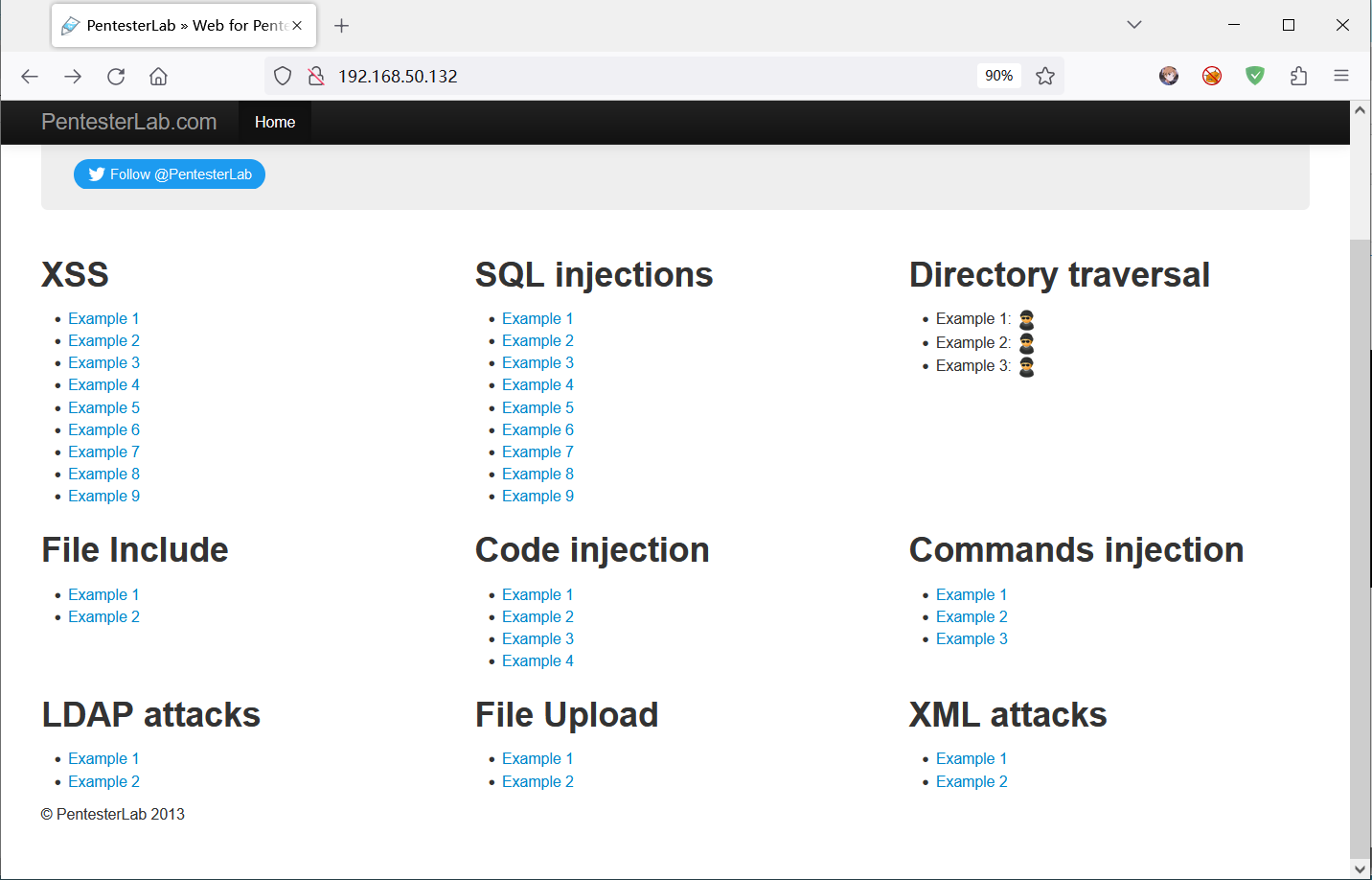Select the PentesterLab browser tab
Image resolution: width=1372 pixels, height=880 pixels.
[184, 26]
